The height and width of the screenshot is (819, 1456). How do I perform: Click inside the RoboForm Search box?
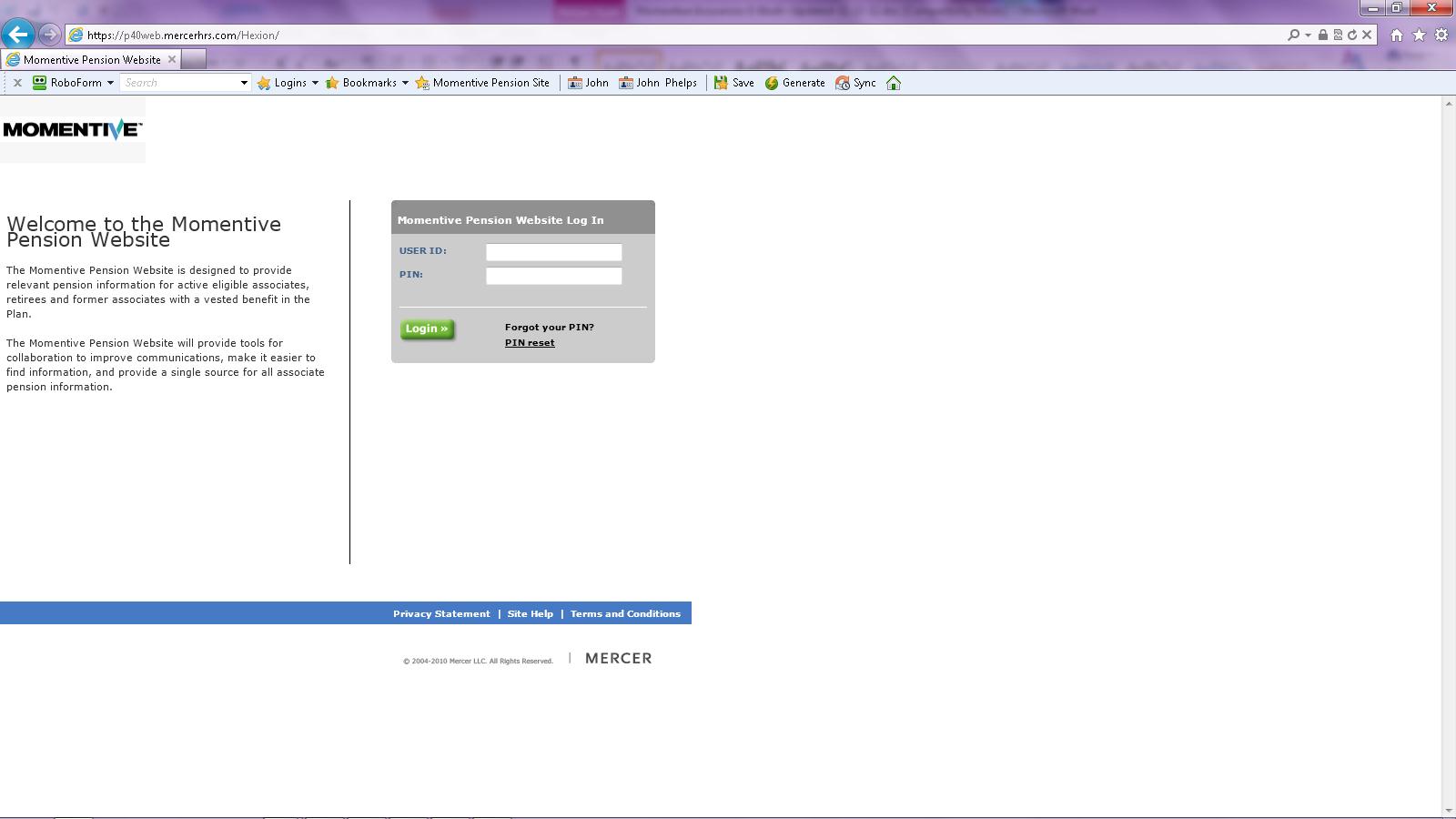click(178, 83)
